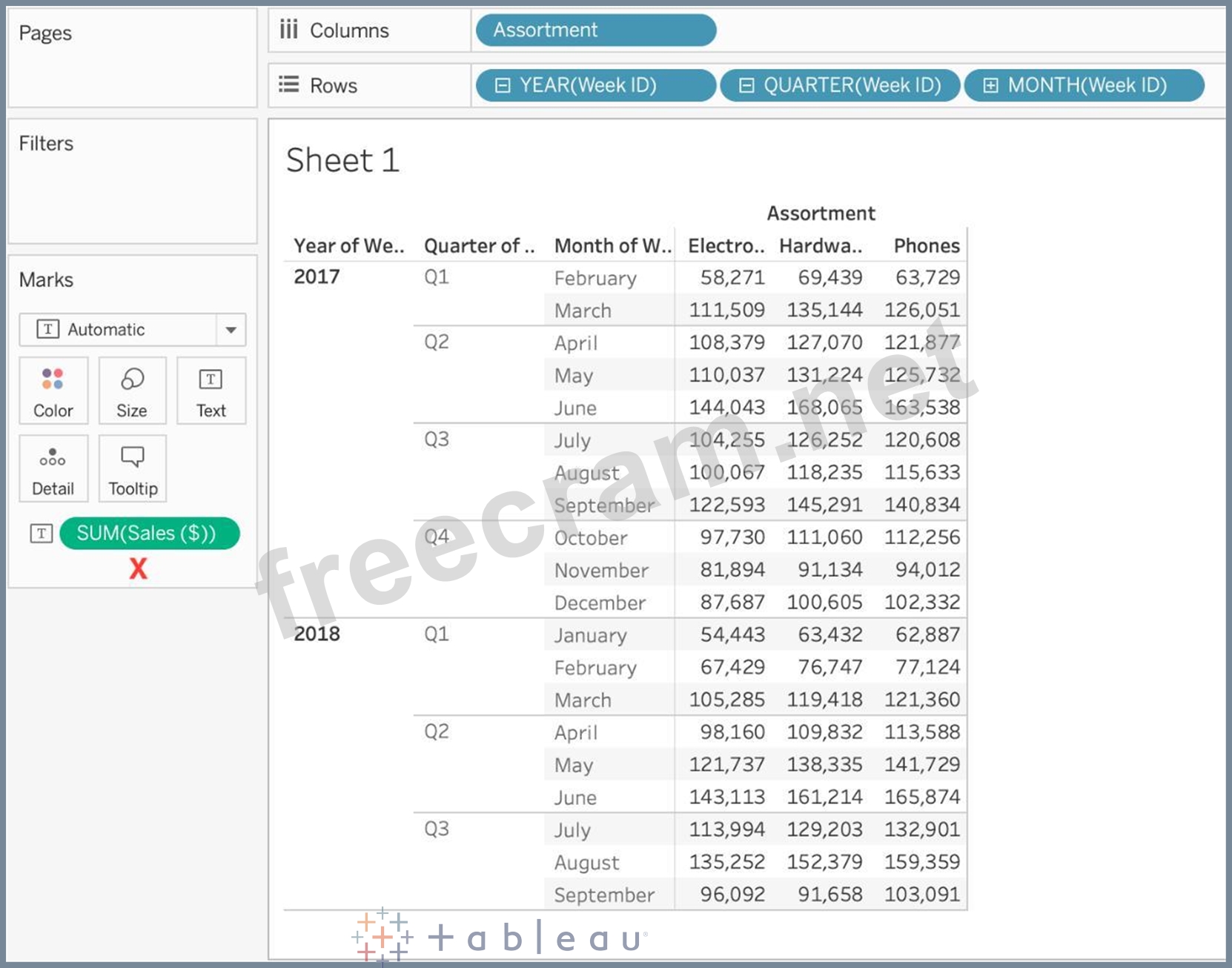Click the Rows shelf icon
Screen dimensions: 1232x968
(288, 84)
